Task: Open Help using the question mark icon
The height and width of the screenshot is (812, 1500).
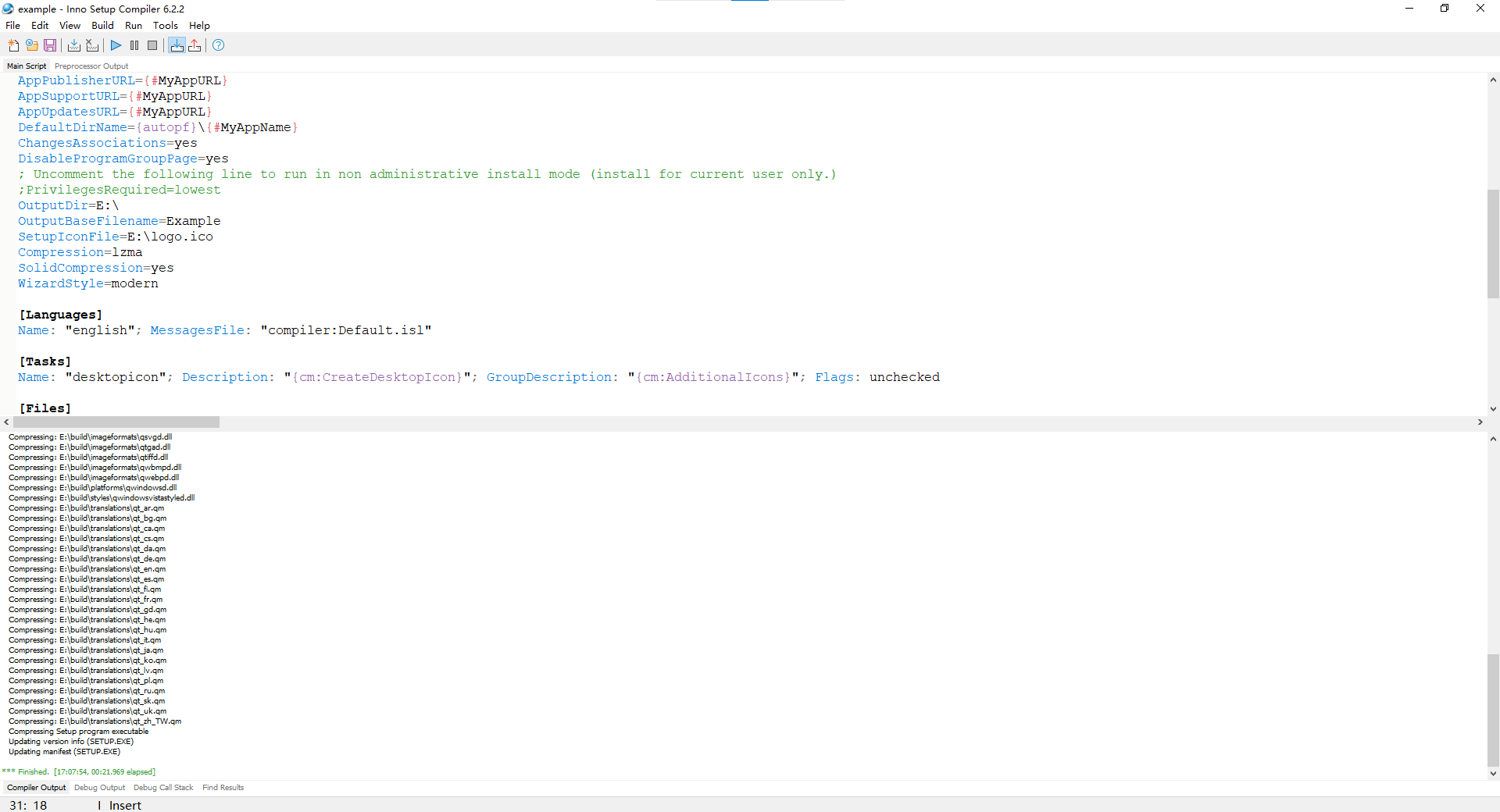Action: click(219, 45)
